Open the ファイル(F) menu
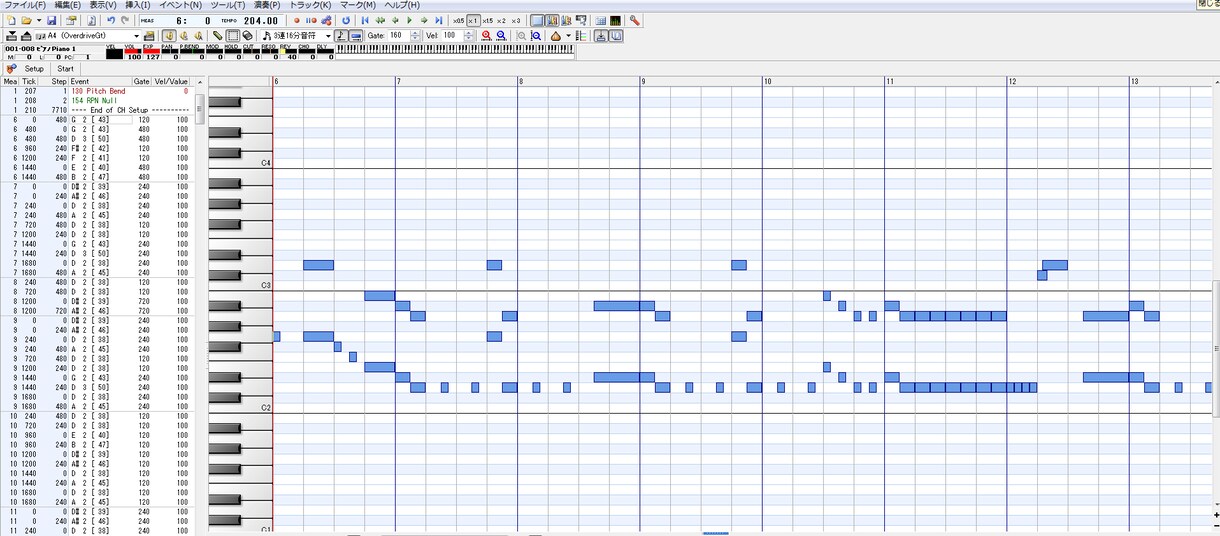1220x536 pixels. (24, 5)
